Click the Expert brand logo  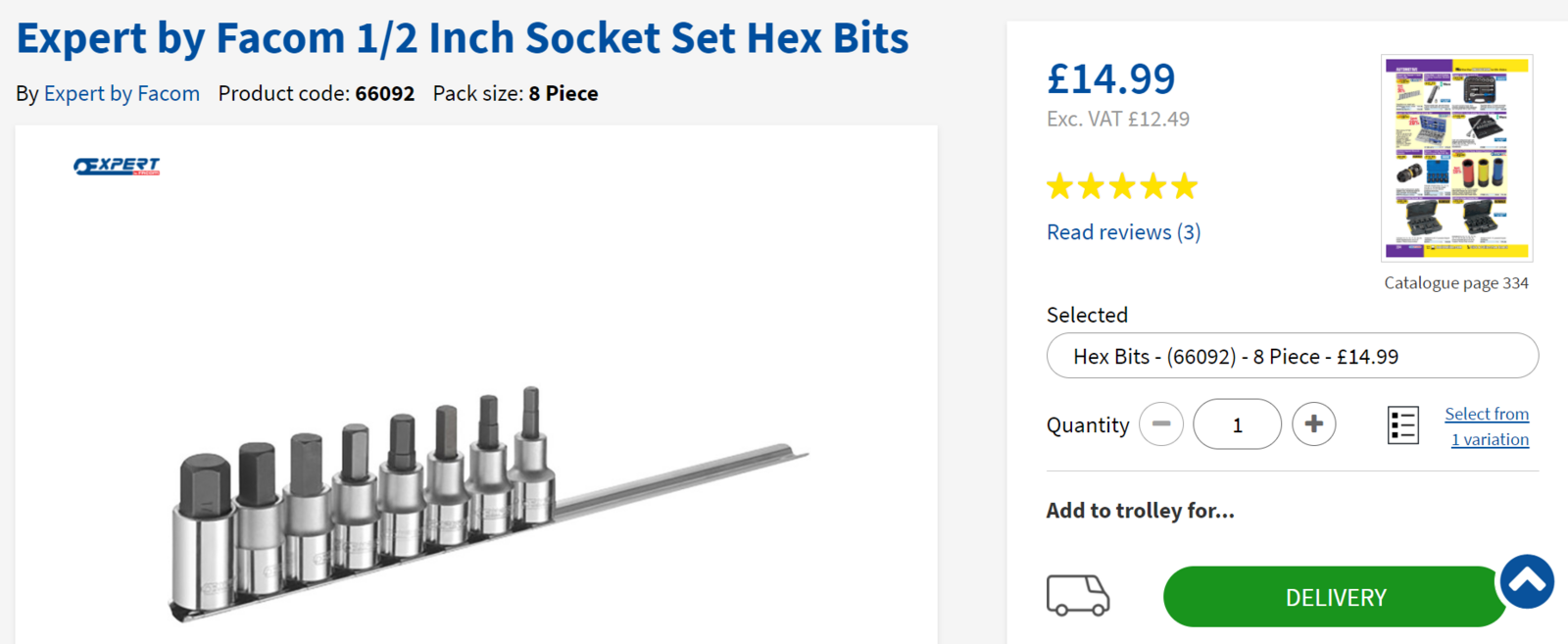click(117, 167)
